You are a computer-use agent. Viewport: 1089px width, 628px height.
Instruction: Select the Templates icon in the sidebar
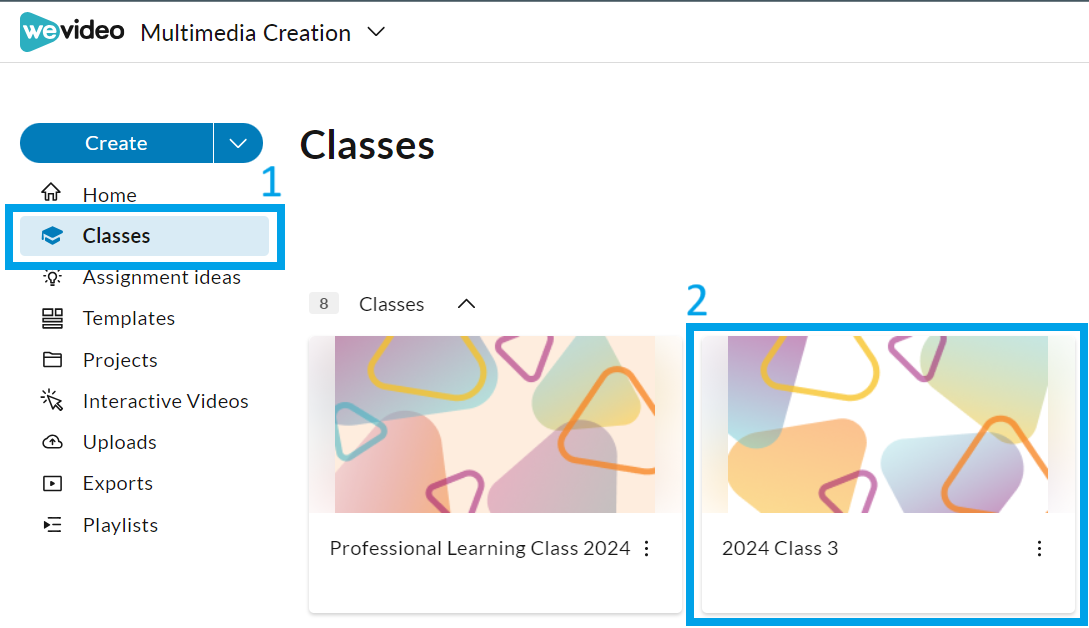coord(51,318)
